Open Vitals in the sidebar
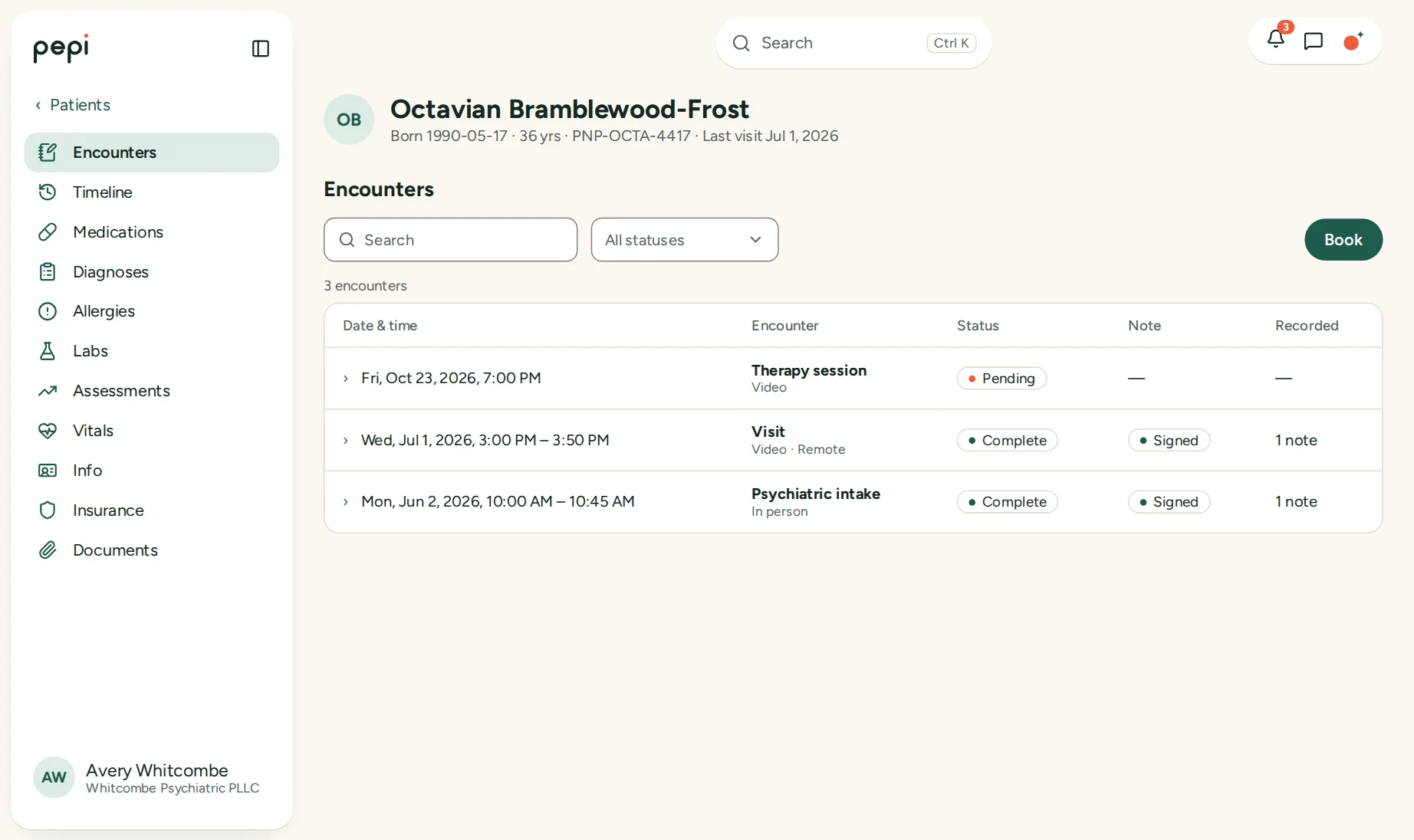Screen dimensions: 1414x840 152,431
